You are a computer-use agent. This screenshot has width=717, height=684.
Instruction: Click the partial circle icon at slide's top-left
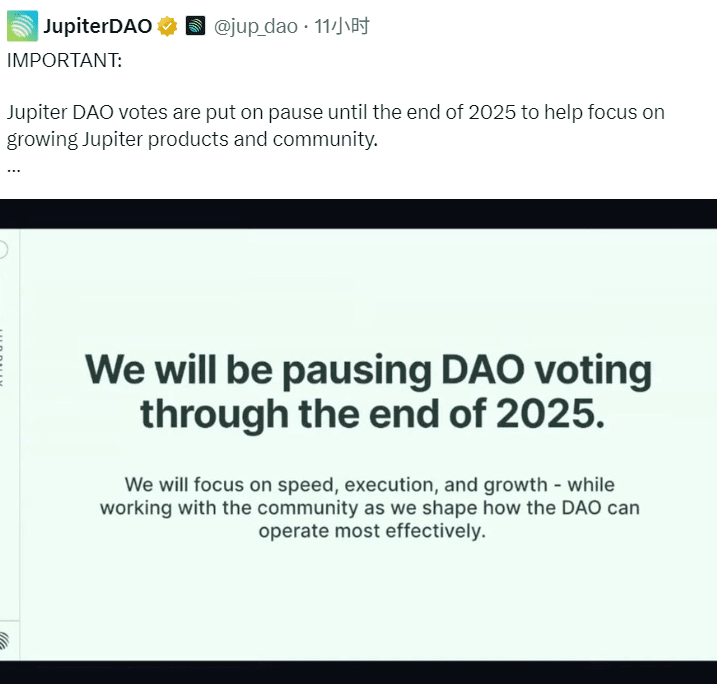click(3, 250)
